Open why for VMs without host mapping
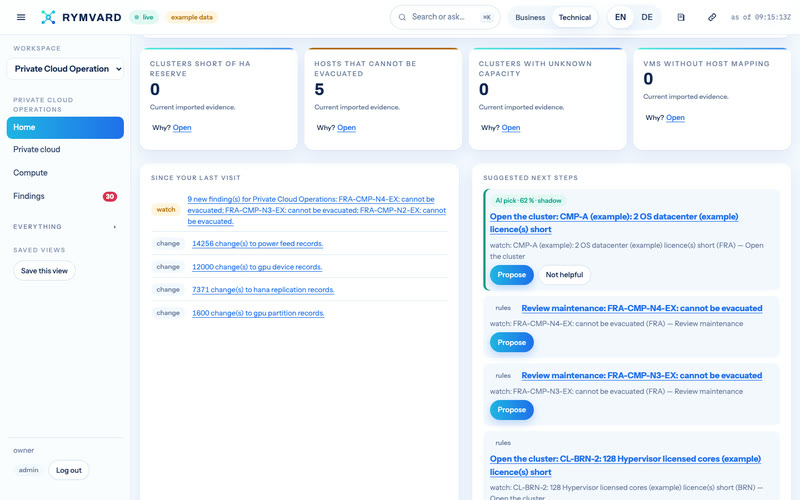Screen dimensions: 800x500 point(675,118)
